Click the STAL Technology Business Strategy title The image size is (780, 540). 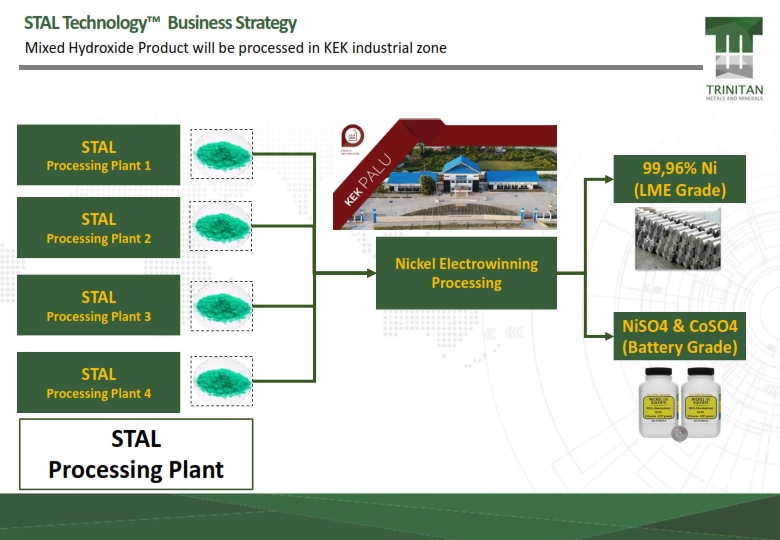[160, 23]
